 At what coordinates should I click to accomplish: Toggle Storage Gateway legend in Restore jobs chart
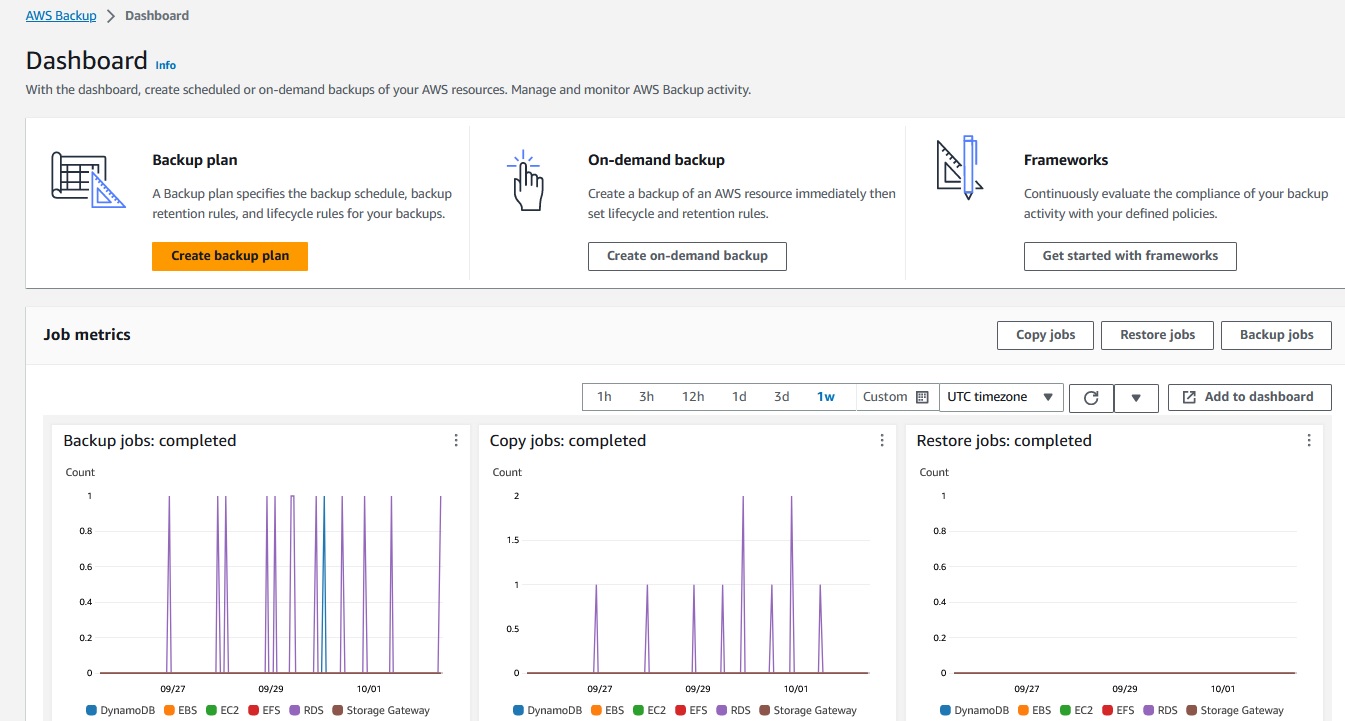coord(1235,711)
